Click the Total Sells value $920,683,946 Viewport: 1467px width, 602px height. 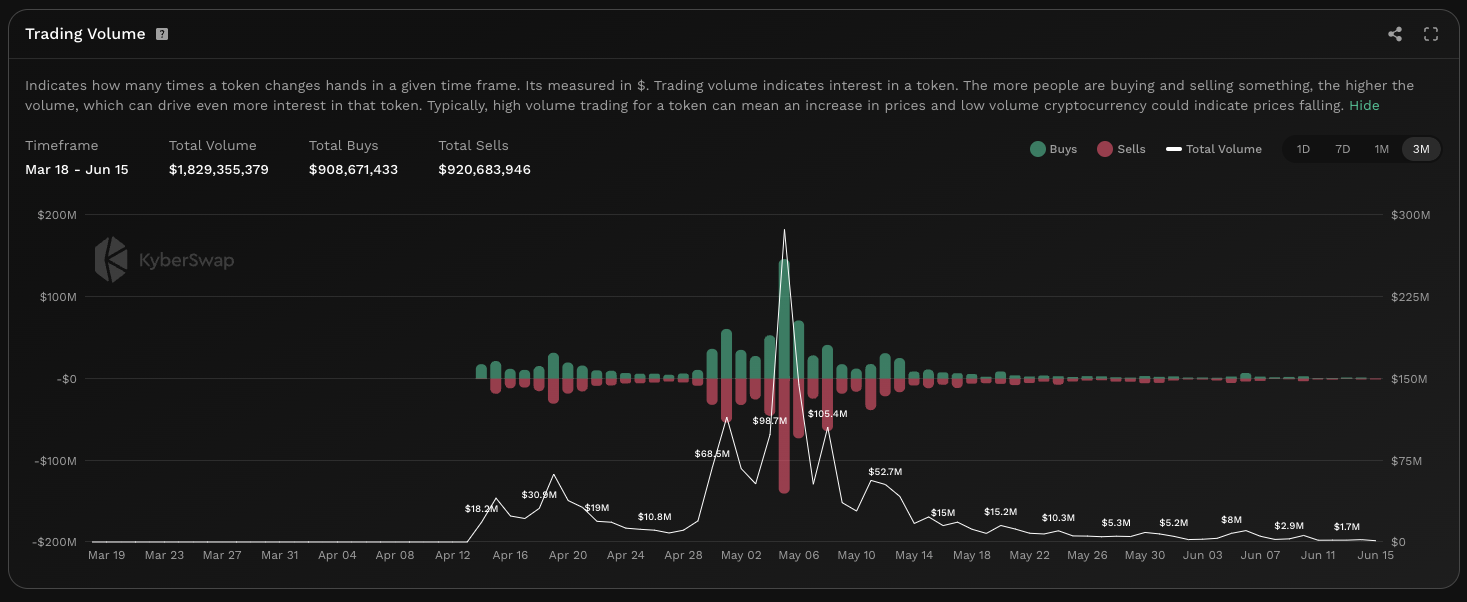(x=484, y=169)
